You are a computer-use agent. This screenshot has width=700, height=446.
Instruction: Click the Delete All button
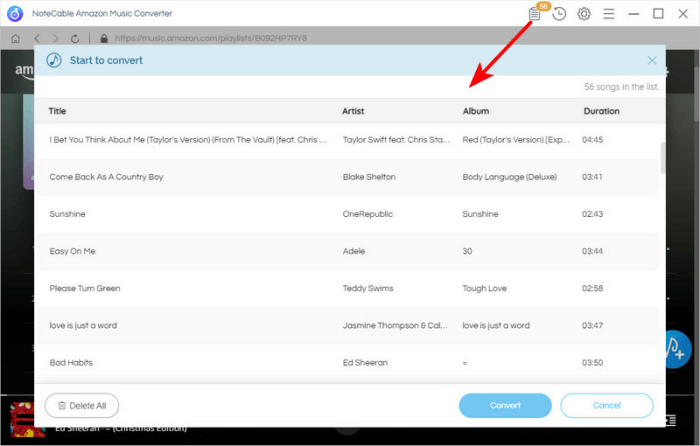click(x=82, y=405)
